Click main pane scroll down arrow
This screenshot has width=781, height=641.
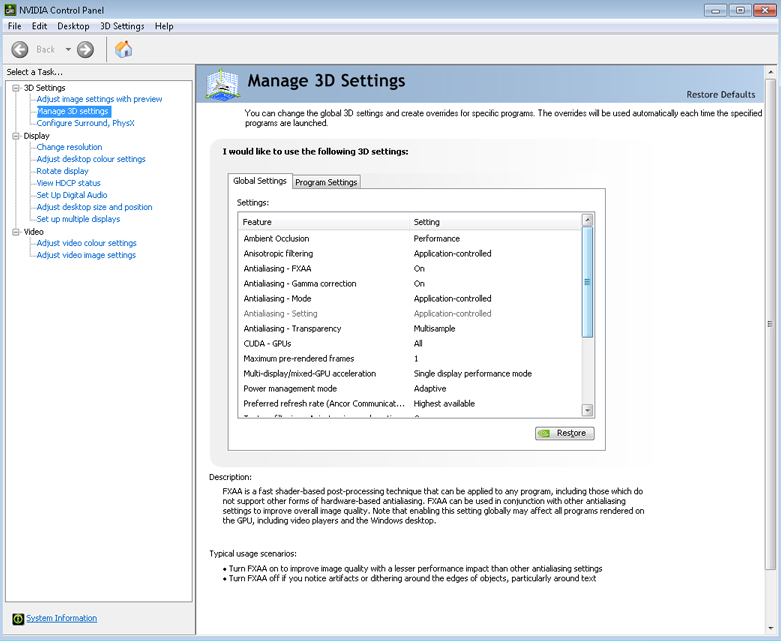pos(771,628)
